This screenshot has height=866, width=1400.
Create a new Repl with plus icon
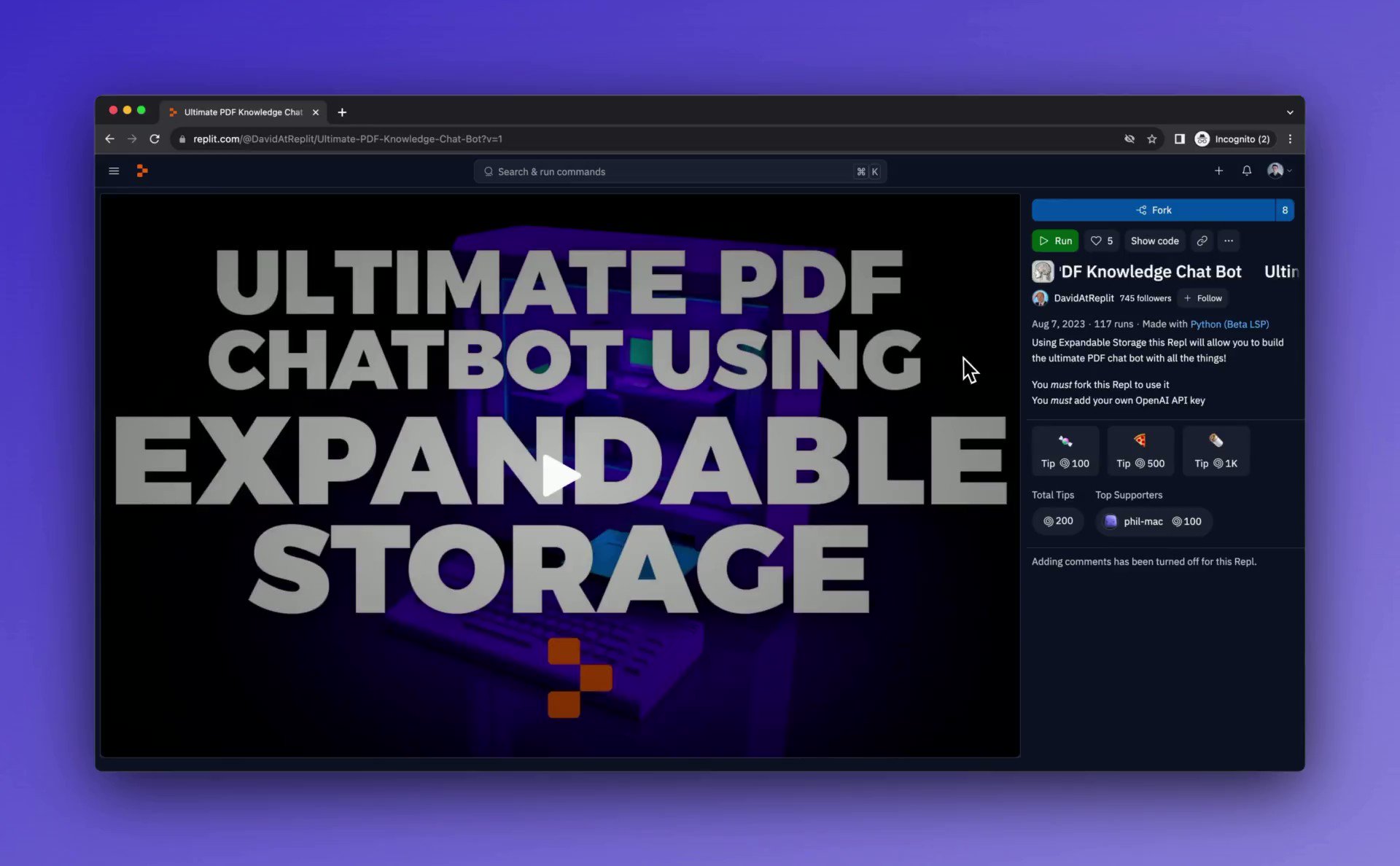point(1218,171)
